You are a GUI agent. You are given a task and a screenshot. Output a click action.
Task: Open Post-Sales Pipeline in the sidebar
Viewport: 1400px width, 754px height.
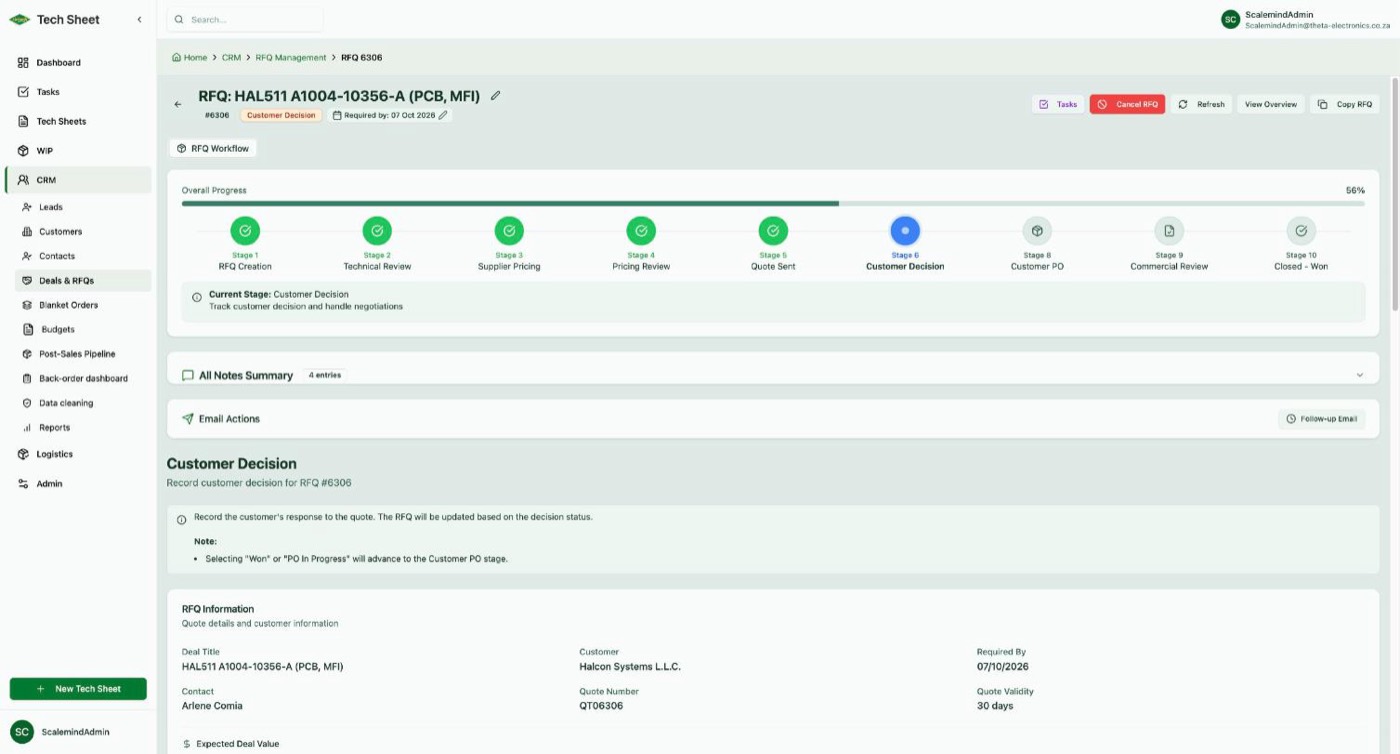pyautogui.click(x=82, y=354)
